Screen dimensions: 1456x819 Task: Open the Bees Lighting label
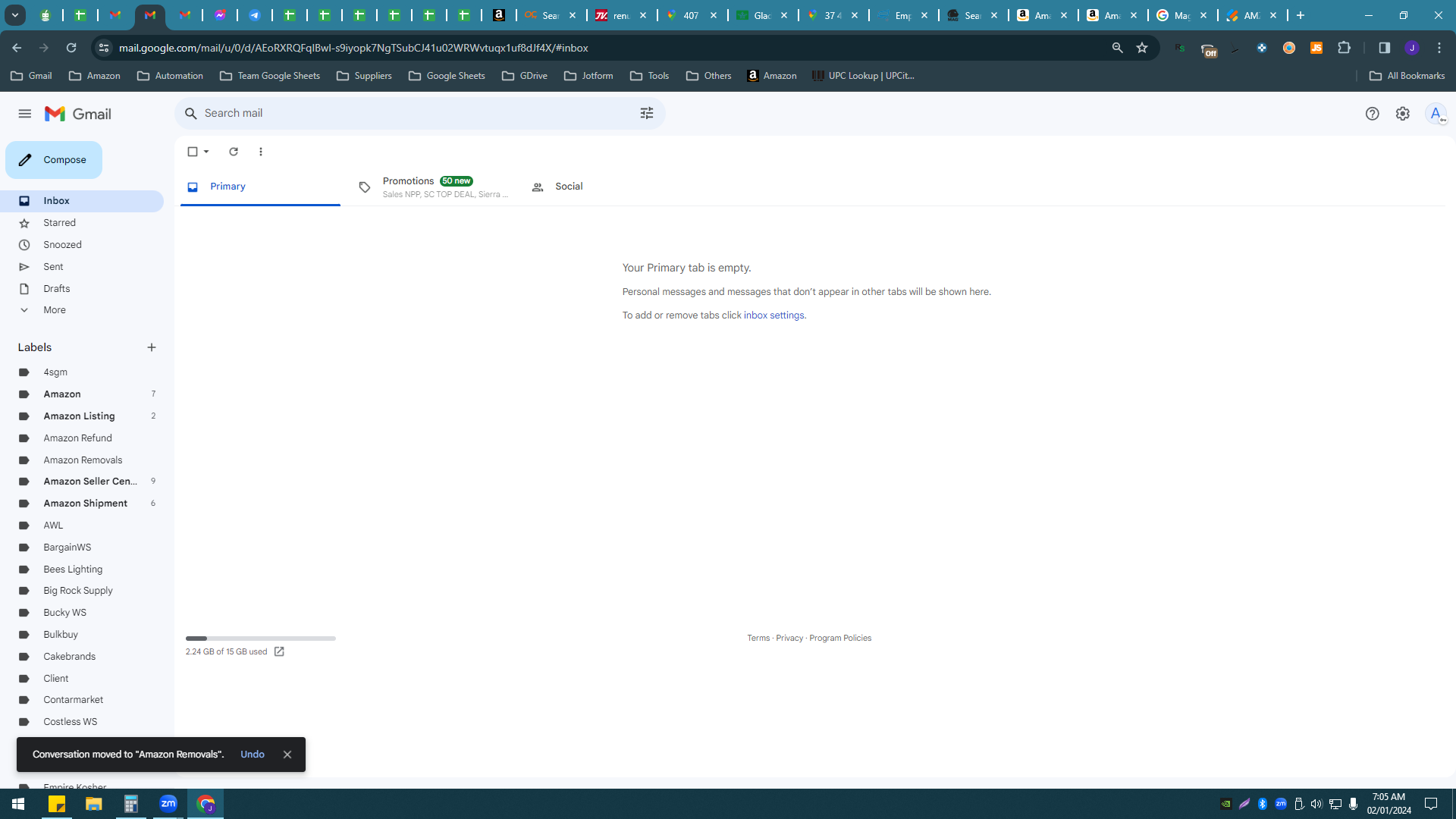tap(82, 570)
